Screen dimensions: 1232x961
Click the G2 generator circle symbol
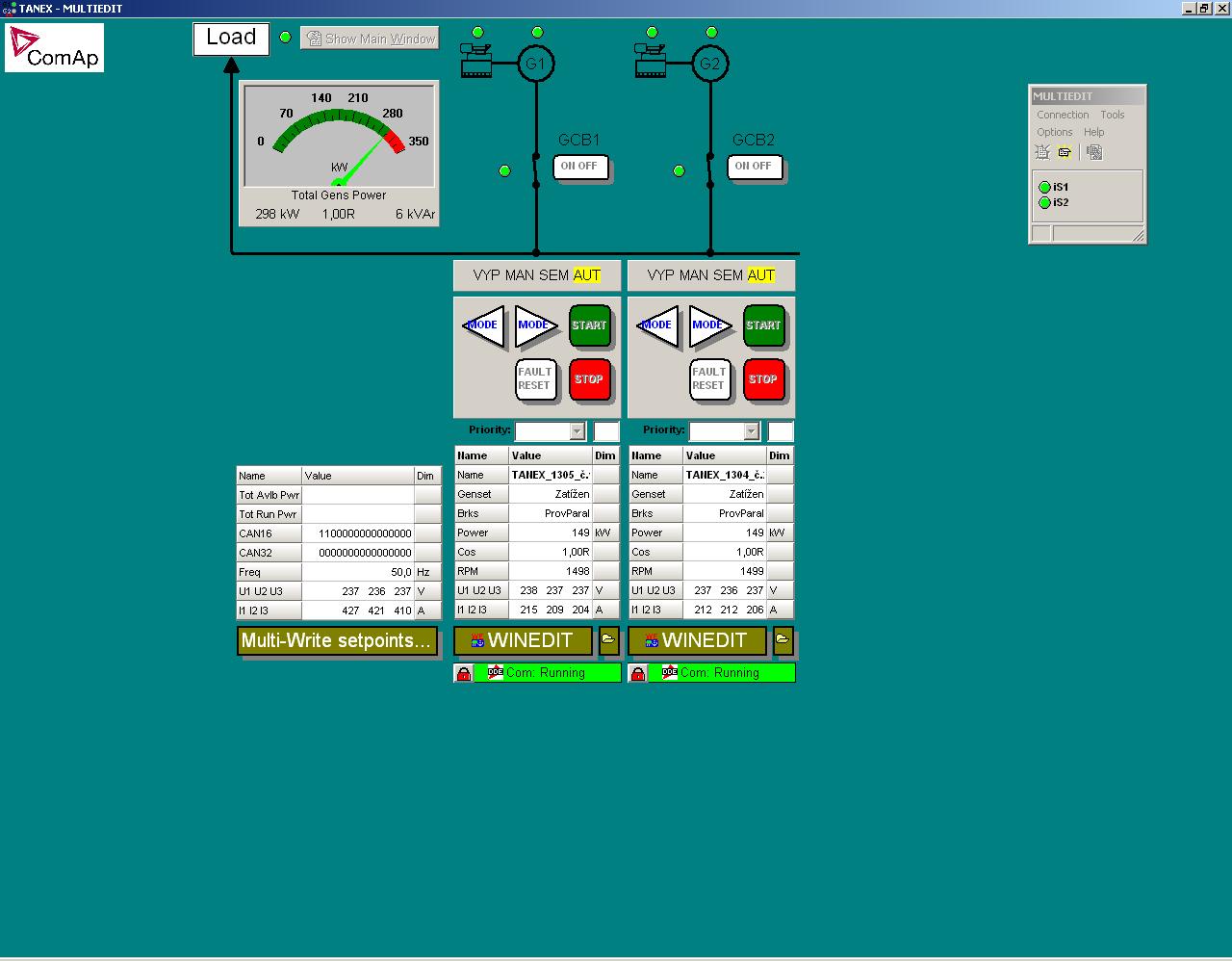click(709, 65)
